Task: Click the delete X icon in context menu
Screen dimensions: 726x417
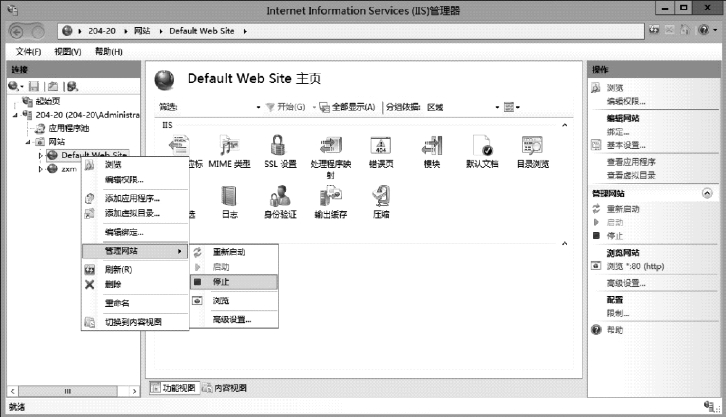Action: tap(90, 285)
